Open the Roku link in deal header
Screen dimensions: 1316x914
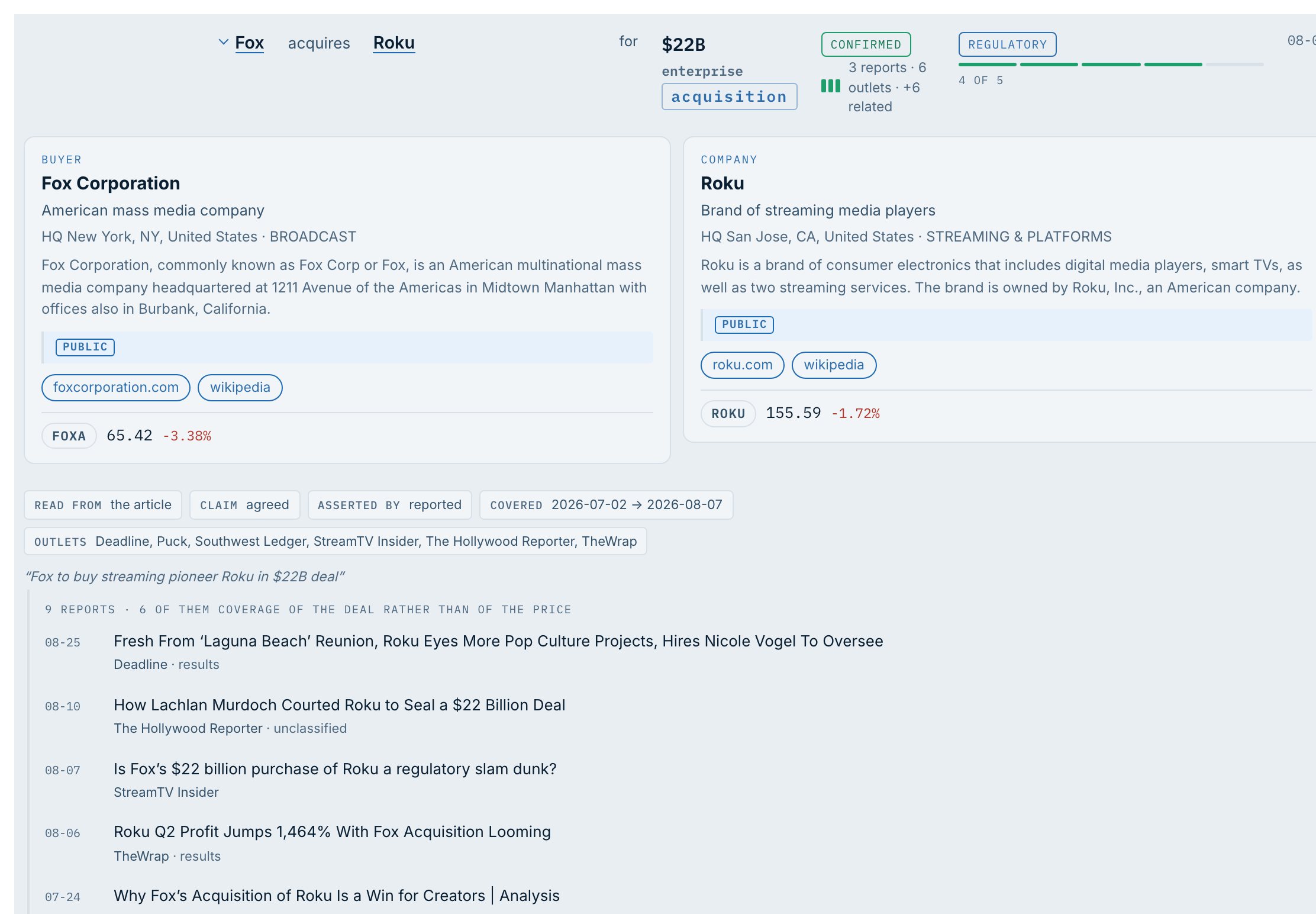click(x=393, y=43)
